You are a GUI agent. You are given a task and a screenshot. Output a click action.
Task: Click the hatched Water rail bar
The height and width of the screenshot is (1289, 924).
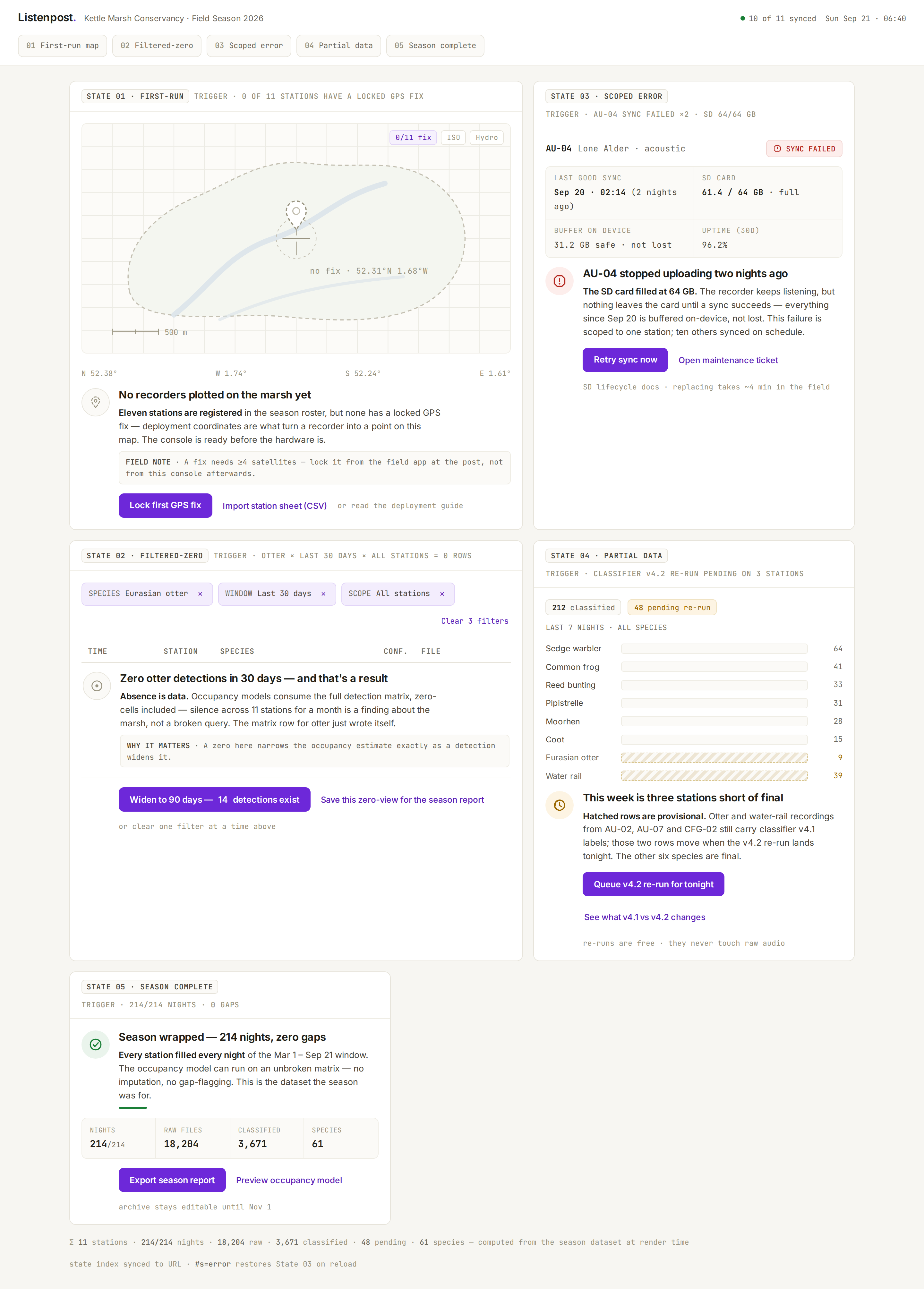(x=714, y=776)
